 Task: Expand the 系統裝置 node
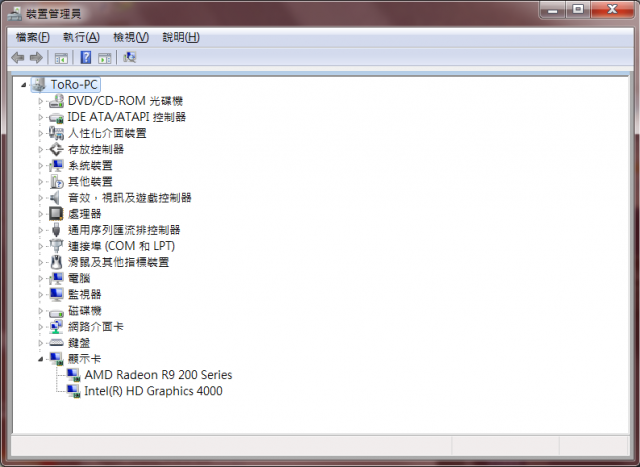coord(40,165)
